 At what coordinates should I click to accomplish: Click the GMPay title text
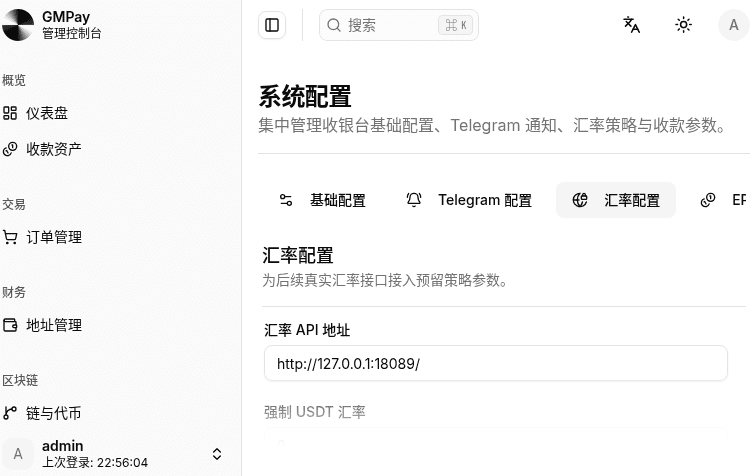click(66, 17)
